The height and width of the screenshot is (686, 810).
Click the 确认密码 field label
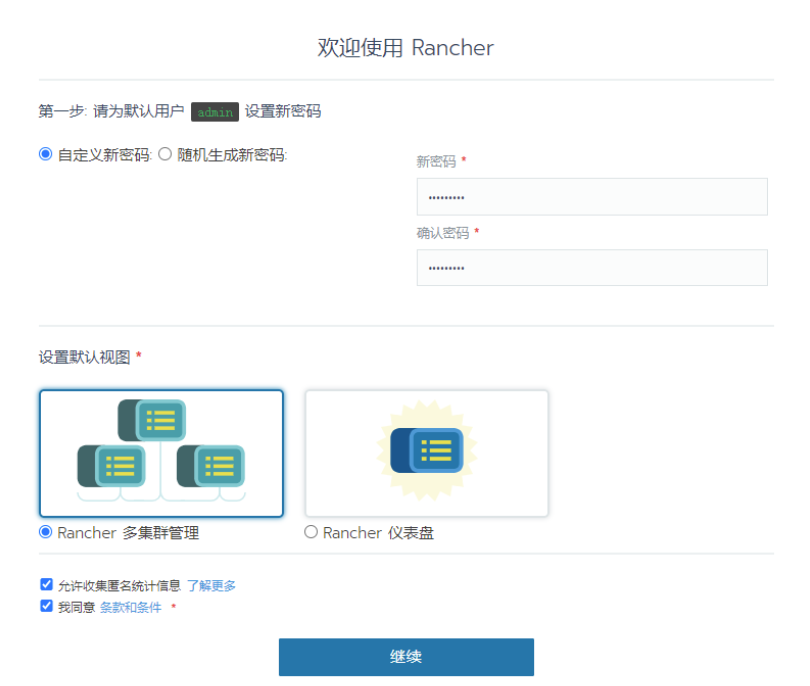[x=443, y=233]
